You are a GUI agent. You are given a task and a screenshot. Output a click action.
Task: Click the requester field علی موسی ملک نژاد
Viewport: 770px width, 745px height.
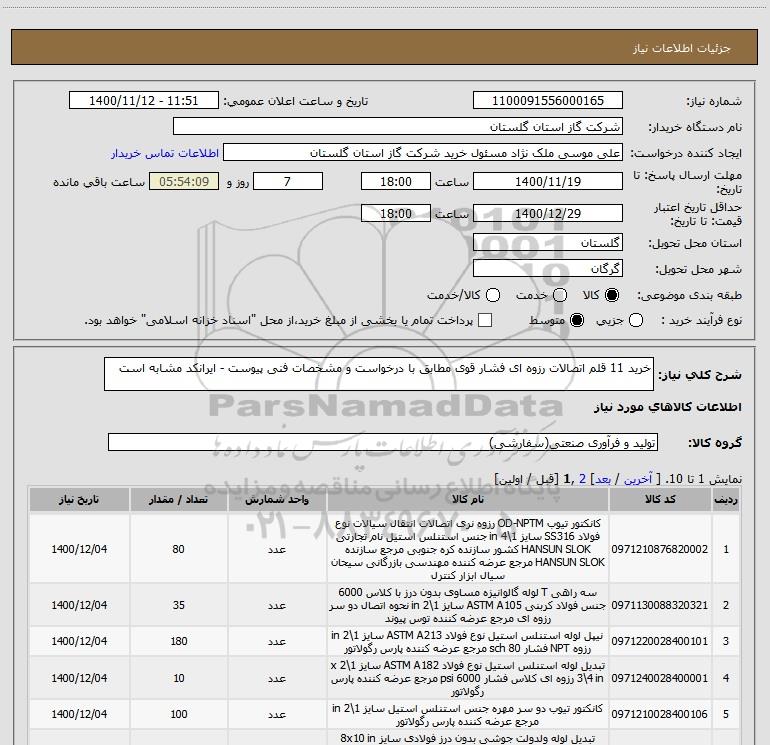[423, 153]
